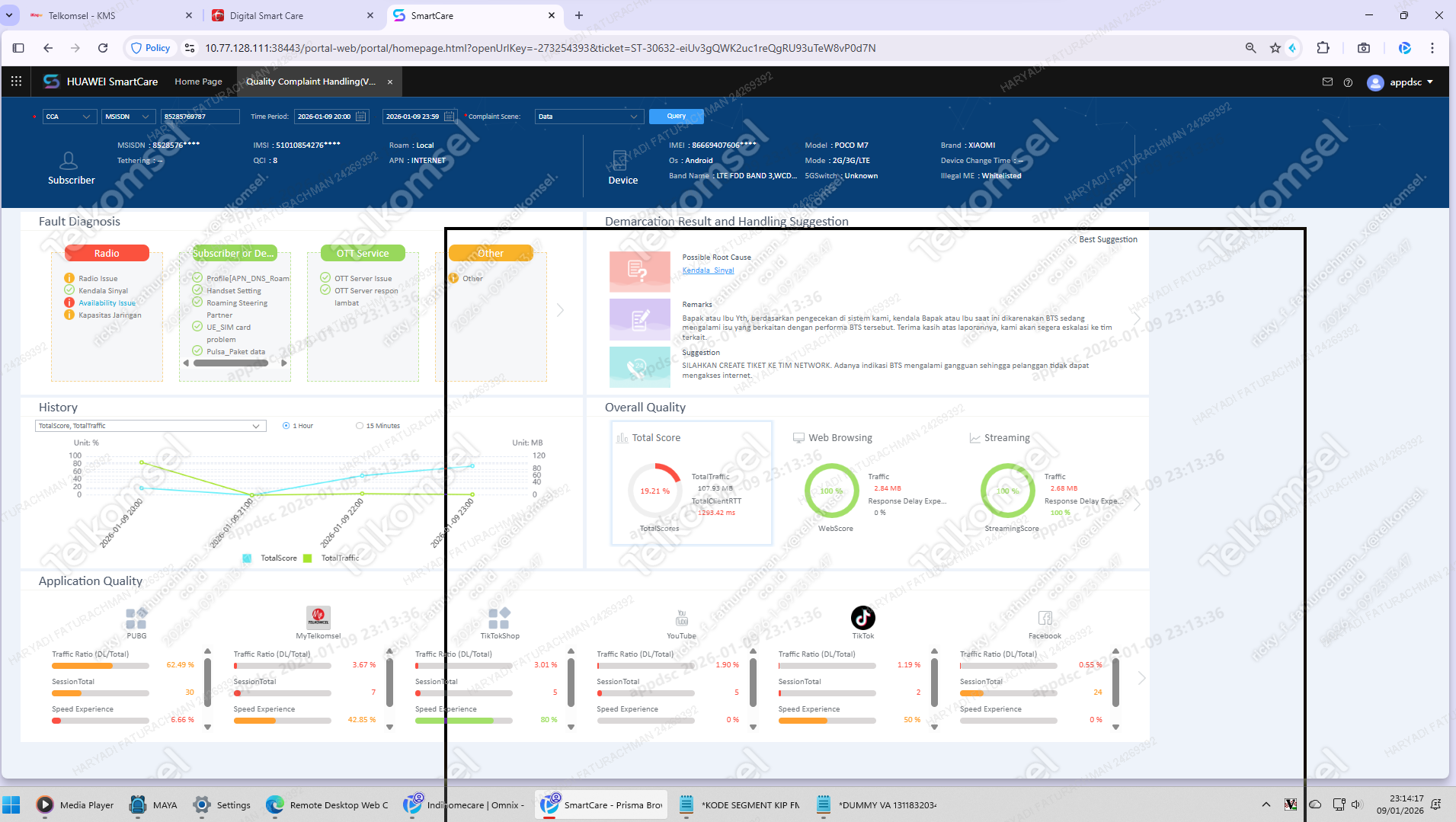Screen dimensions: 1456x822
Task: Click the TikTokShop Speed Experience bar
Action: [463, 721]
